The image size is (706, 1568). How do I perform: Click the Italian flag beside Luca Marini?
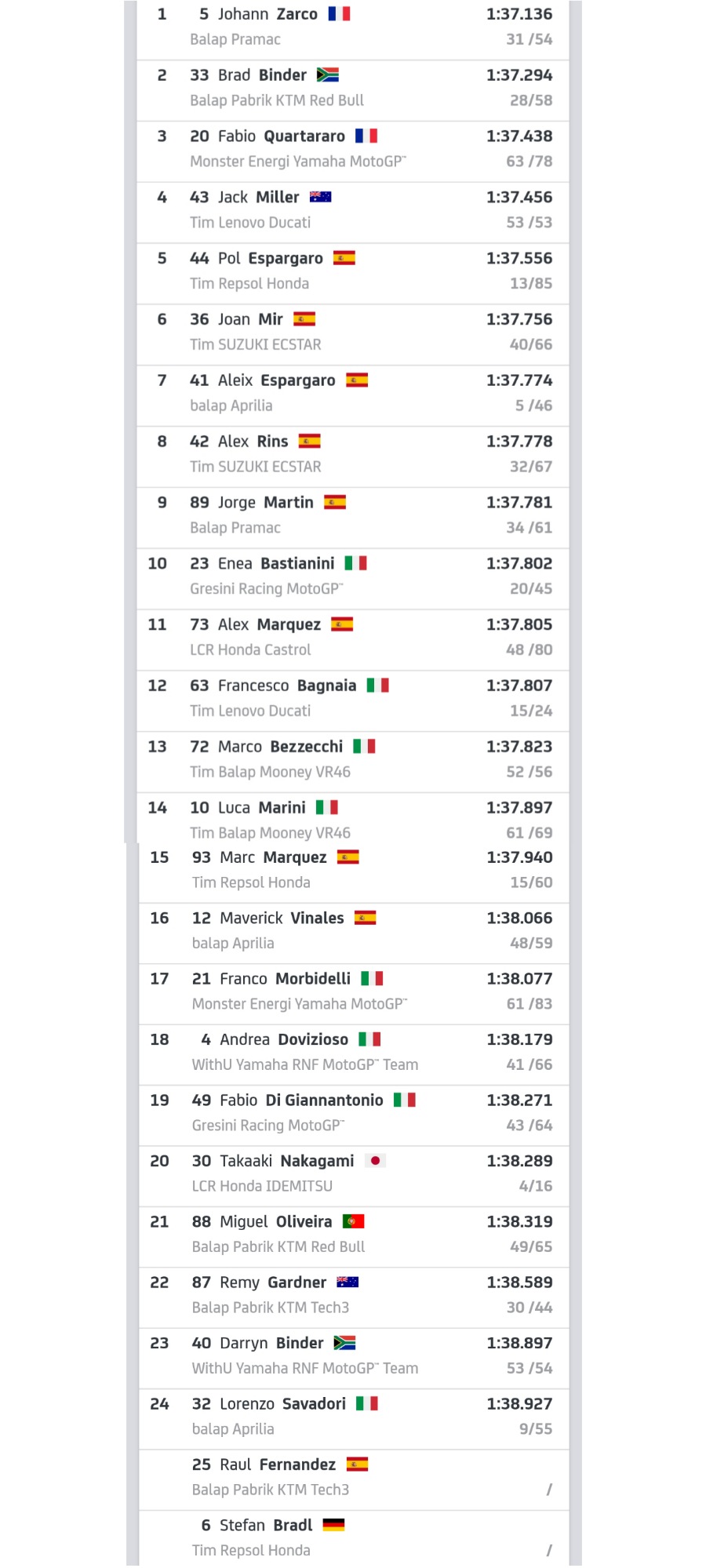point(327,807)
